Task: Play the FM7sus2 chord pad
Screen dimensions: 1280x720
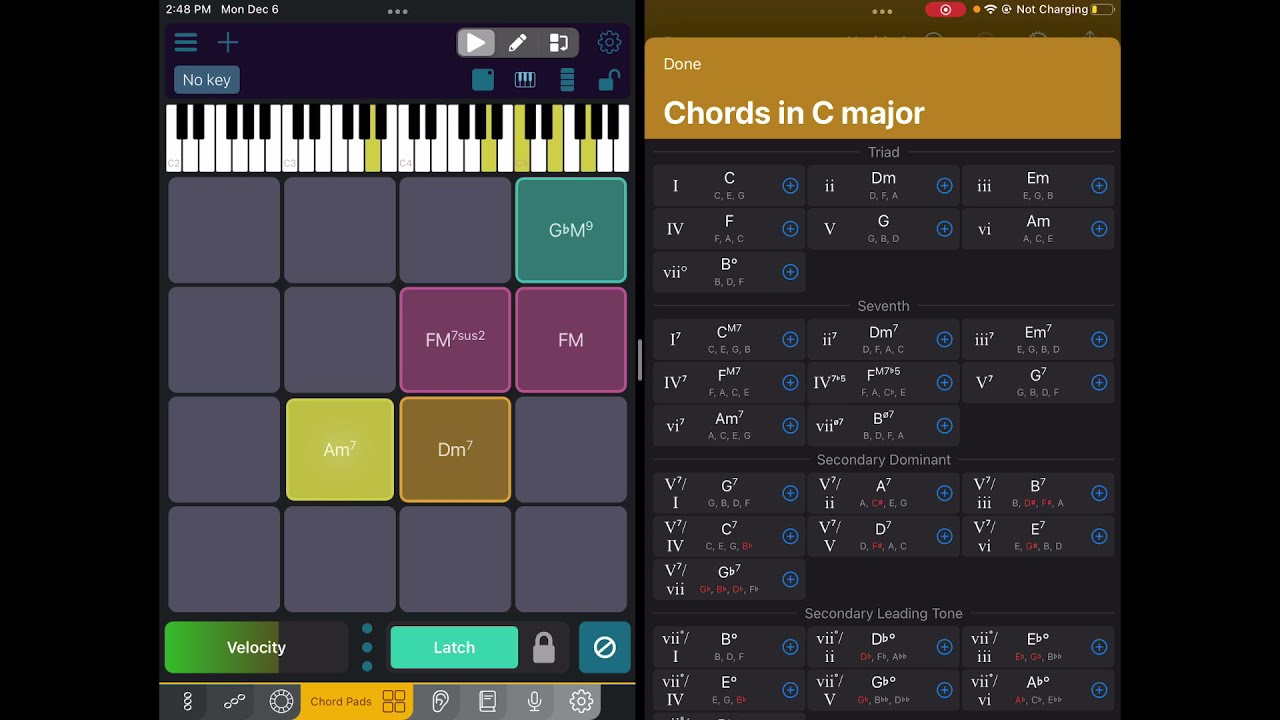Action: pos(455,340)
